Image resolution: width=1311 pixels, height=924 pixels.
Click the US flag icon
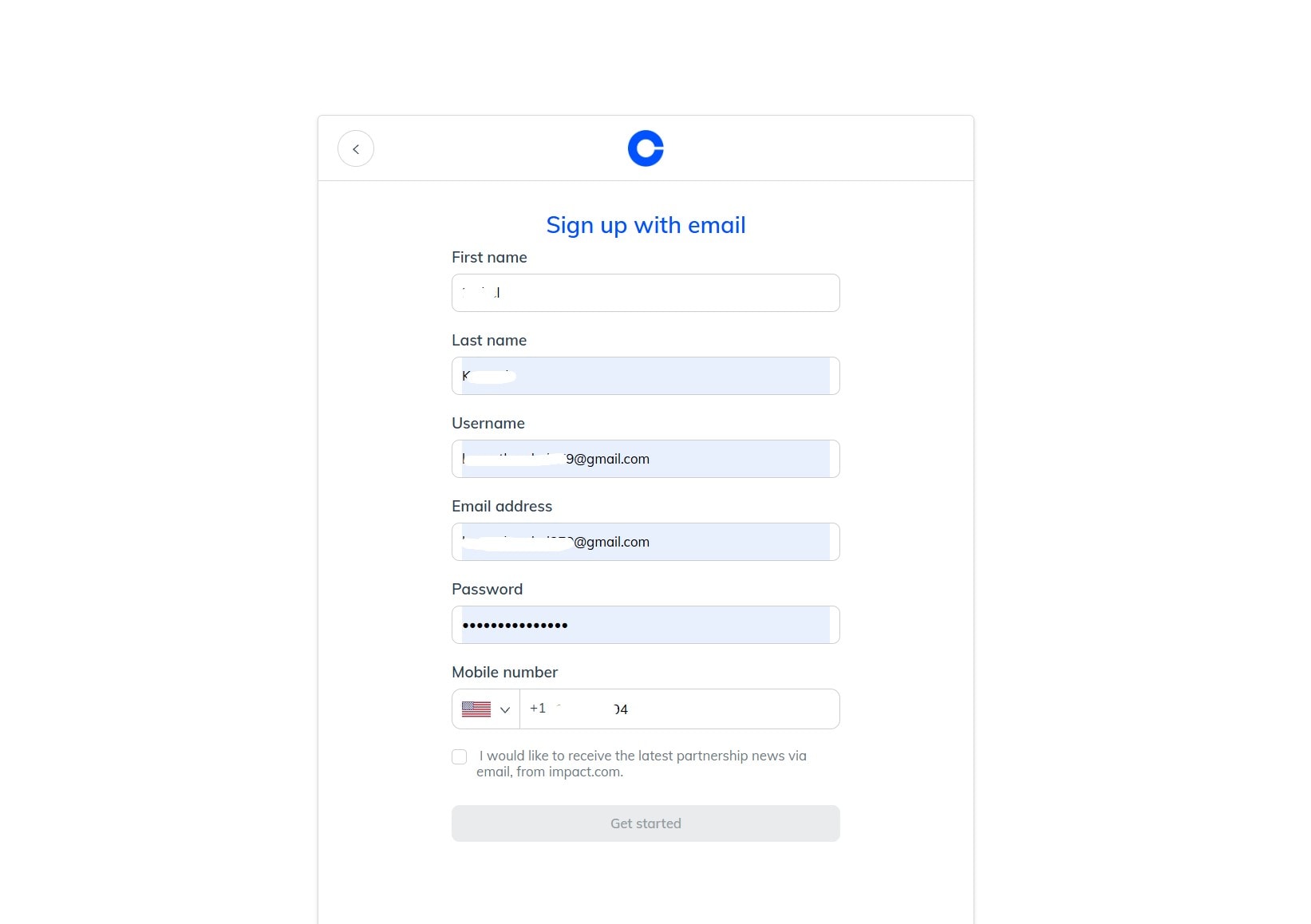tap(476, 709)
